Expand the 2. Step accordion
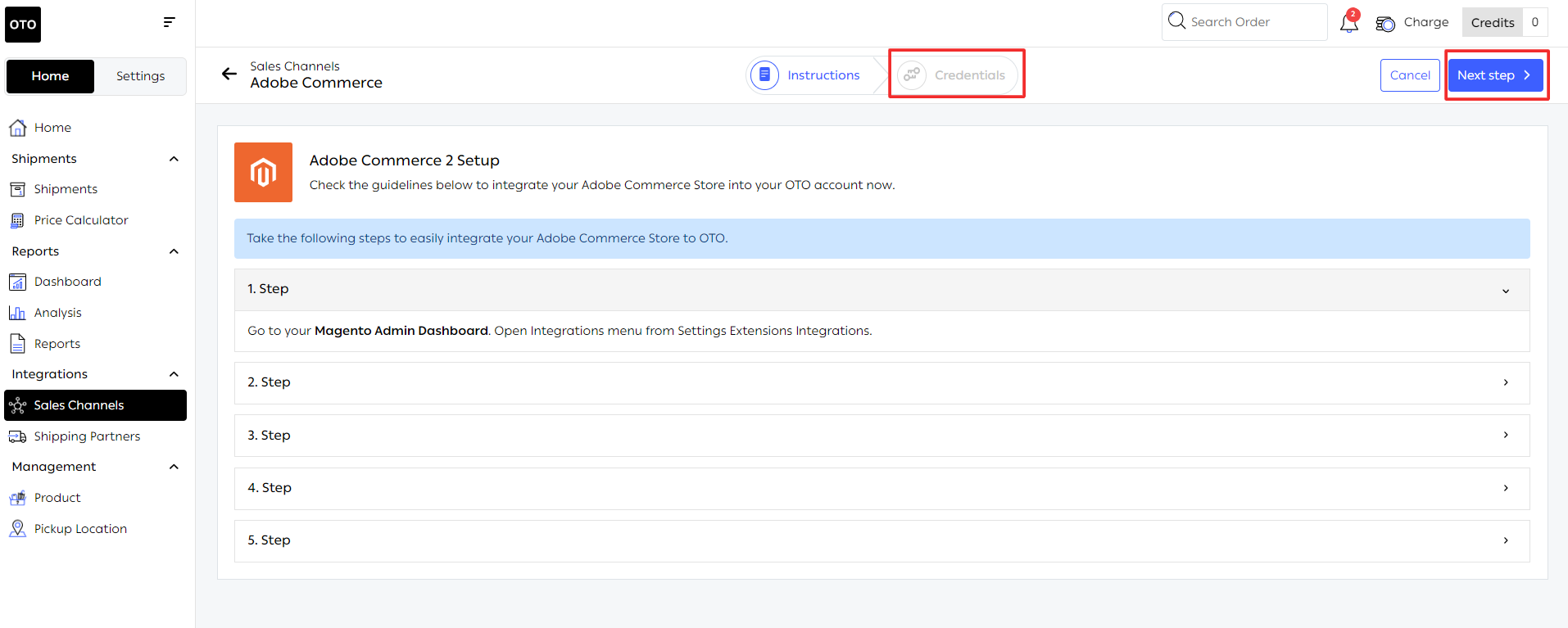This screenshot has width=1568, height=628. 881,382
